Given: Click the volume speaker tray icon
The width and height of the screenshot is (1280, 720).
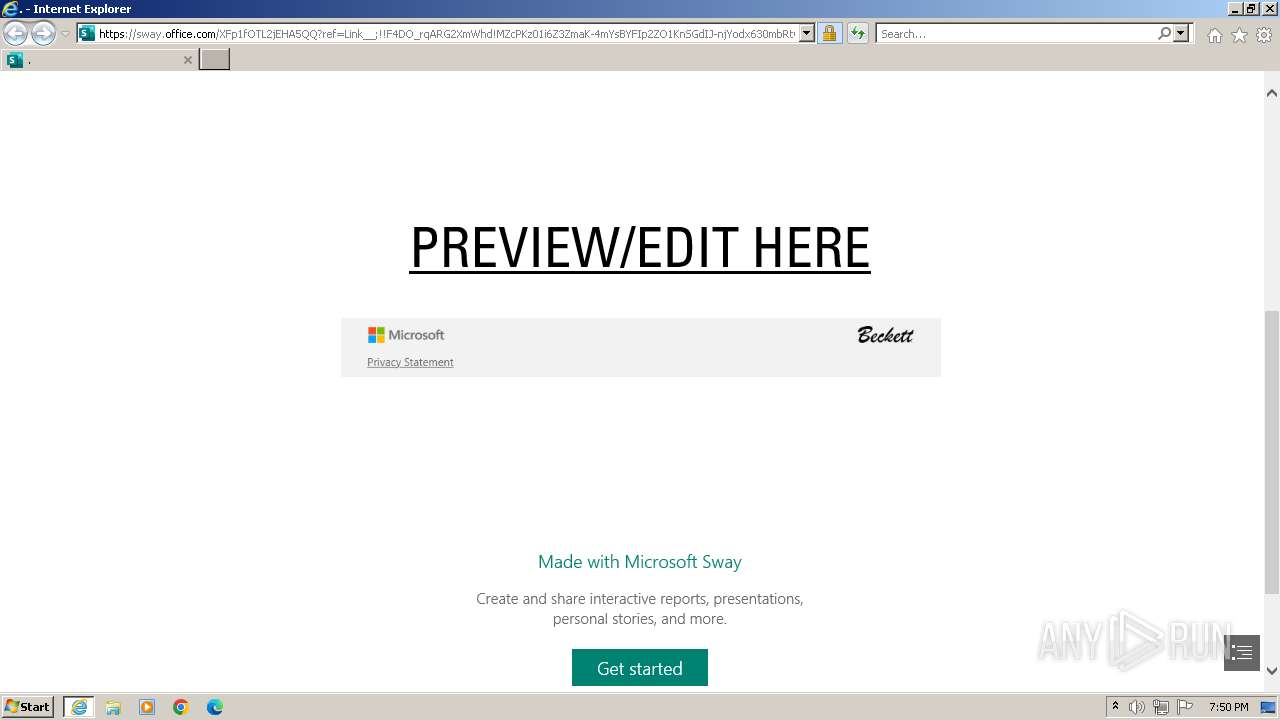Looking at the screenshot, I should click(x=1137, y=707).
